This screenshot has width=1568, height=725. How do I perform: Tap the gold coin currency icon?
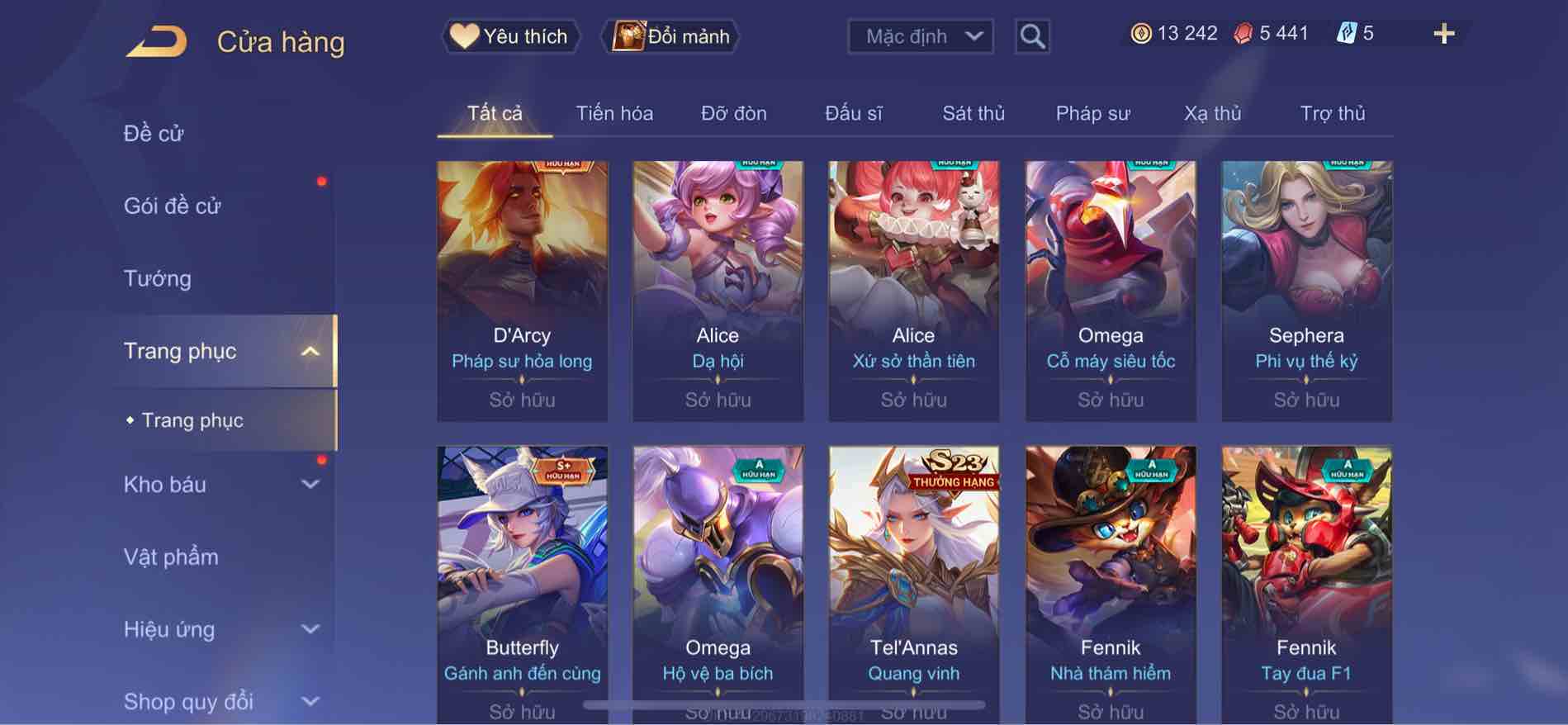point(1141,34)
